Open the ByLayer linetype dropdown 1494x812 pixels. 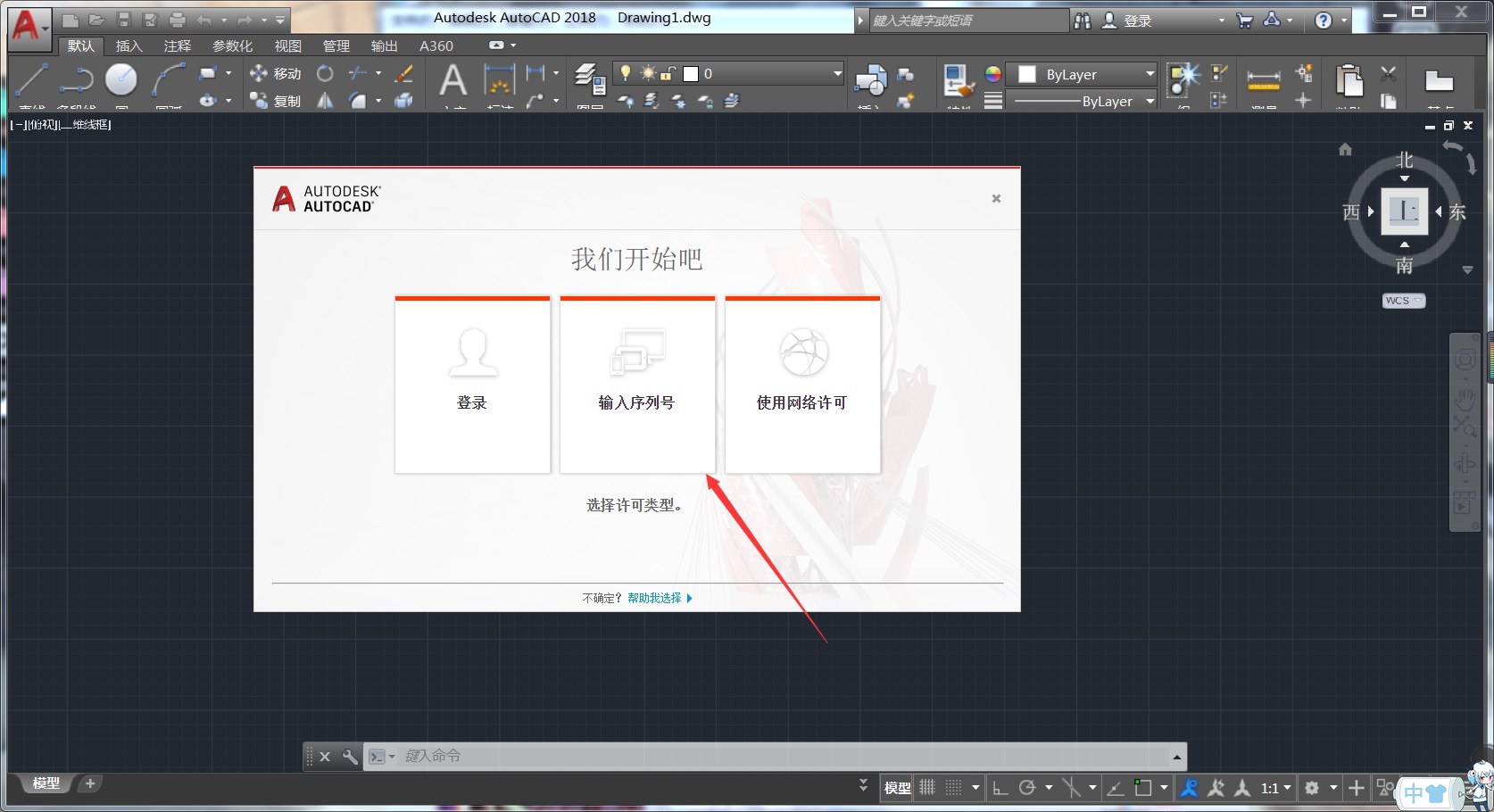point(1150,101)
